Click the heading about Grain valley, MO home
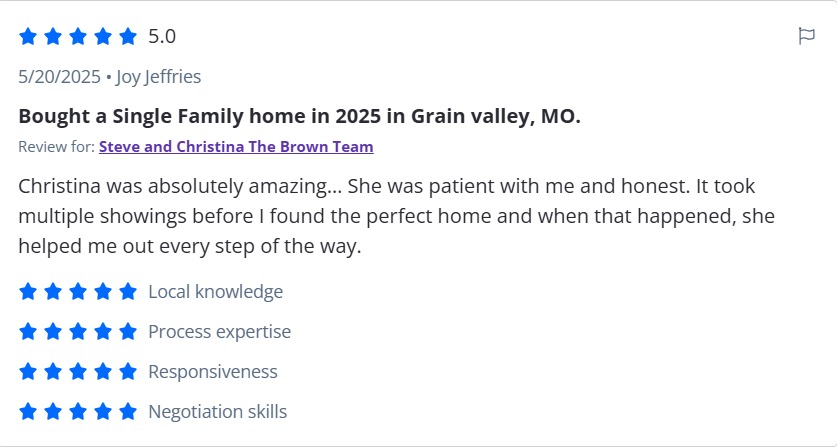 click(x=299, y=116)
